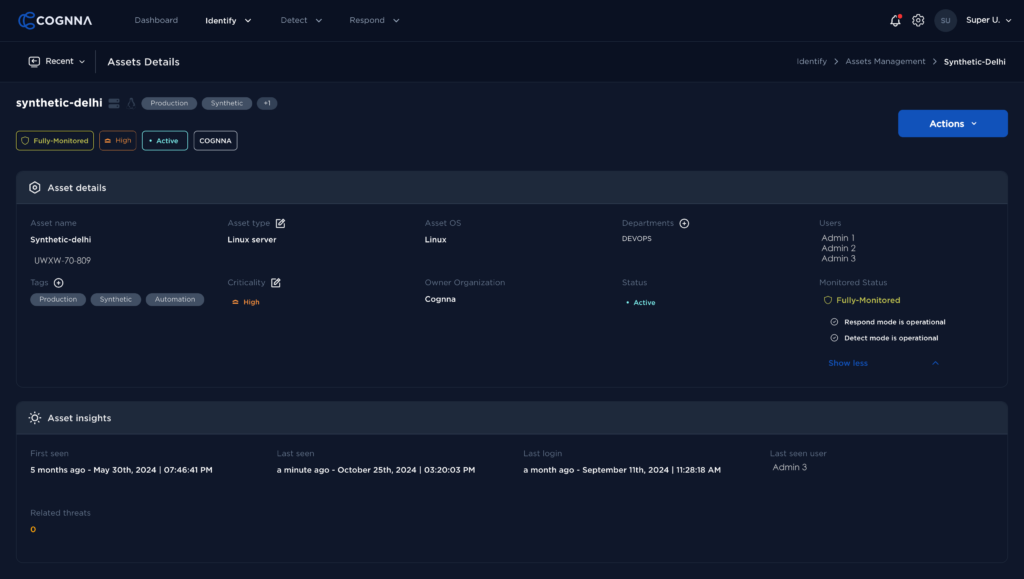Click server icon beside synthetic-delhi title
1024x579 pixels.
tap(114, 103)
